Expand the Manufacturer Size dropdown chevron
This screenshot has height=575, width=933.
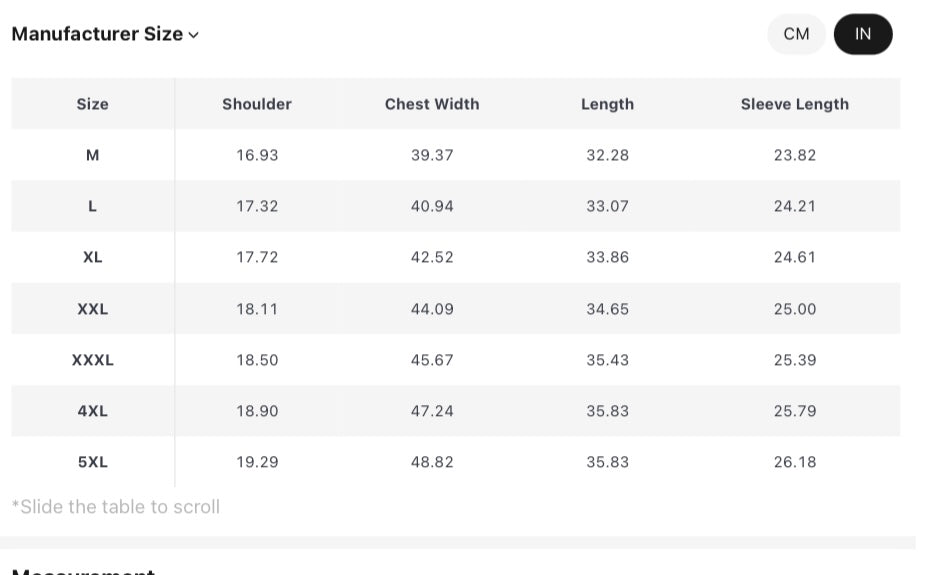pos(193,35)
